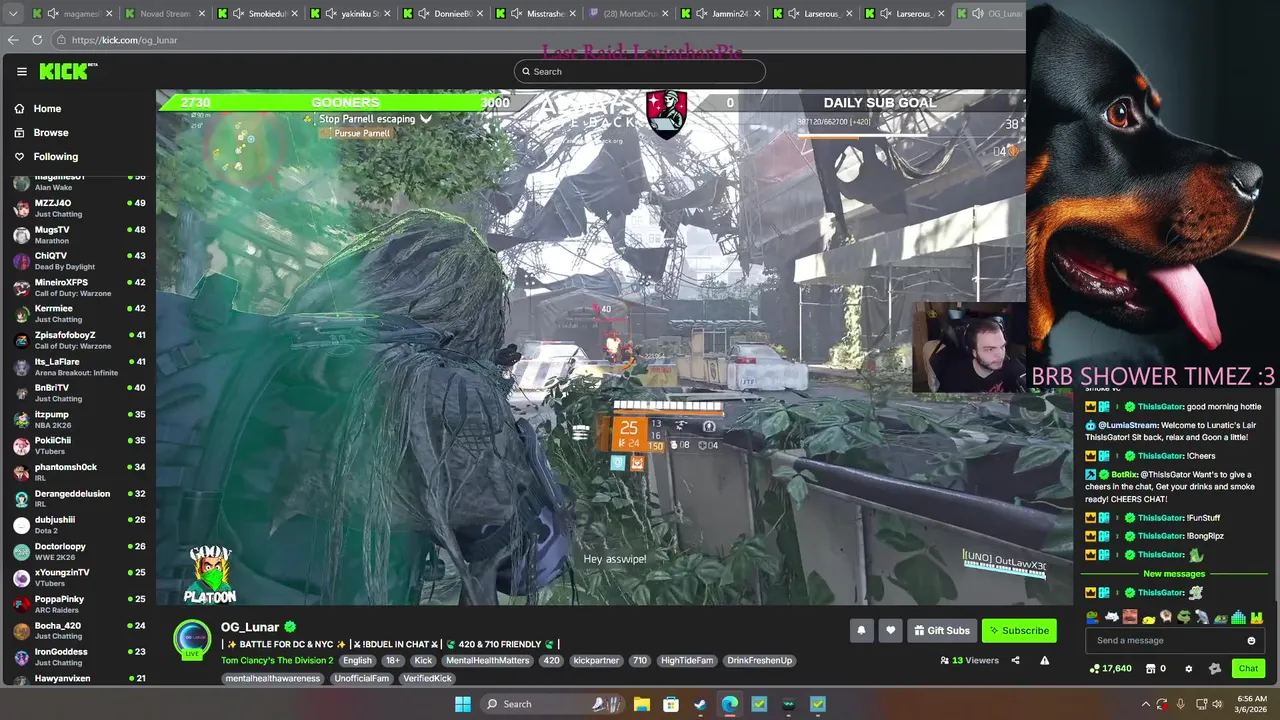Click the MentalHealthMatters tag
Image resolution: width=1280 pixels, height=720 pixels.
[x=488, y=660]
